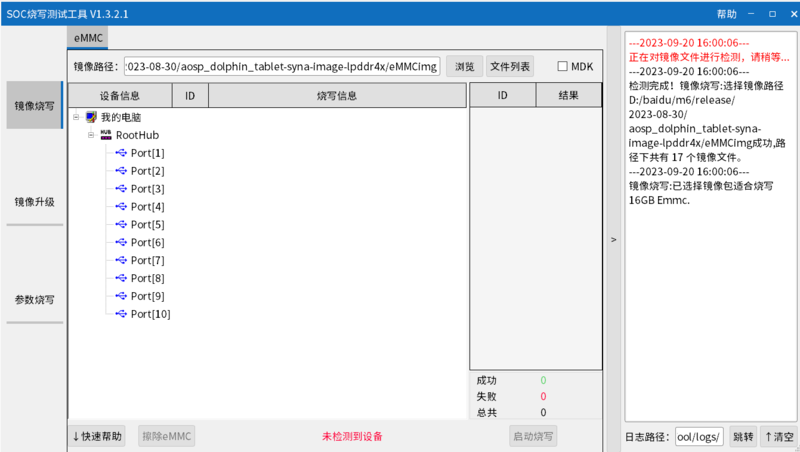Select the Port[7] label text

point(147,260)
